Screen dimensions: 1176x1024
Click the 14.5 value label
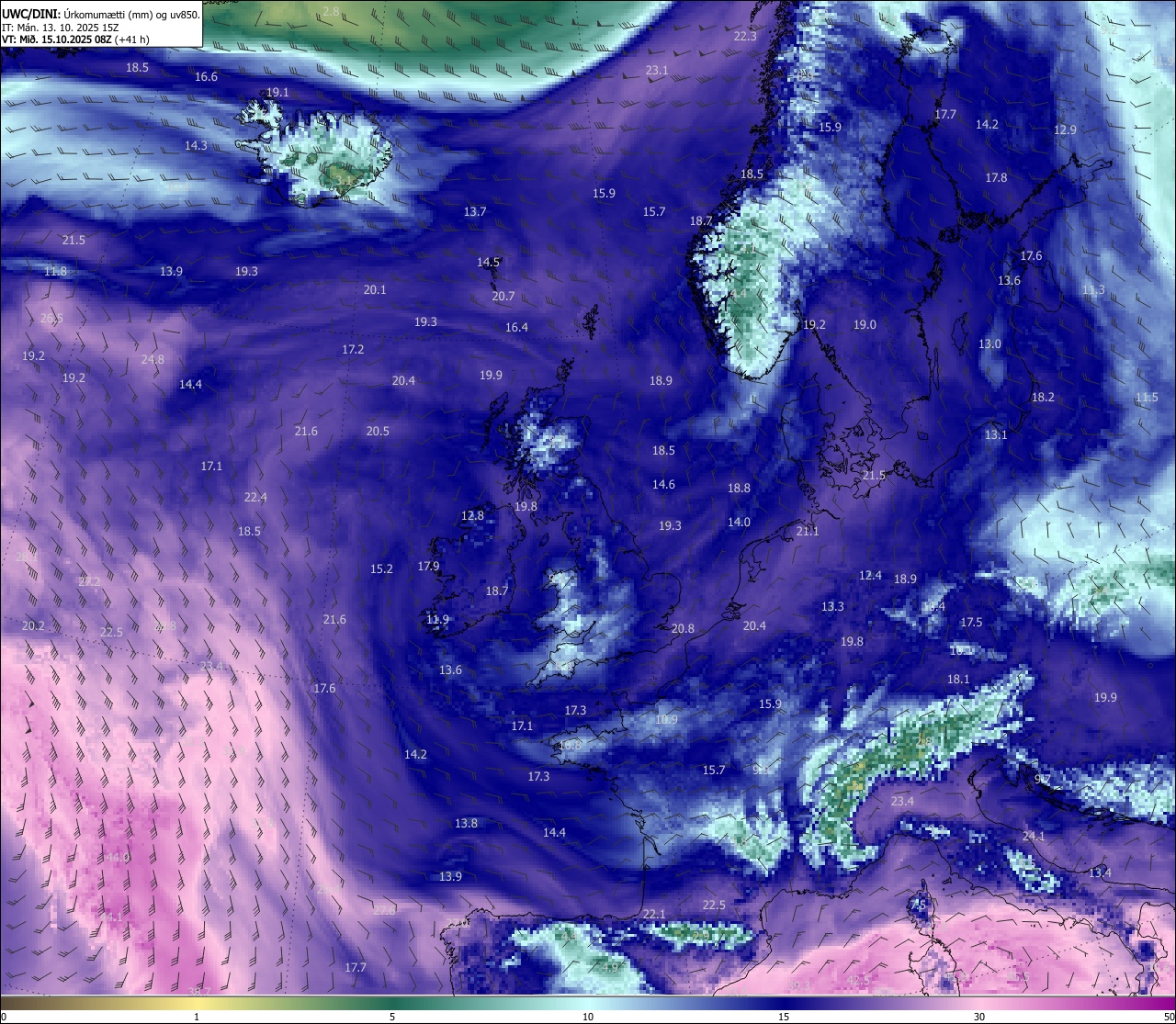coord(489,263)
